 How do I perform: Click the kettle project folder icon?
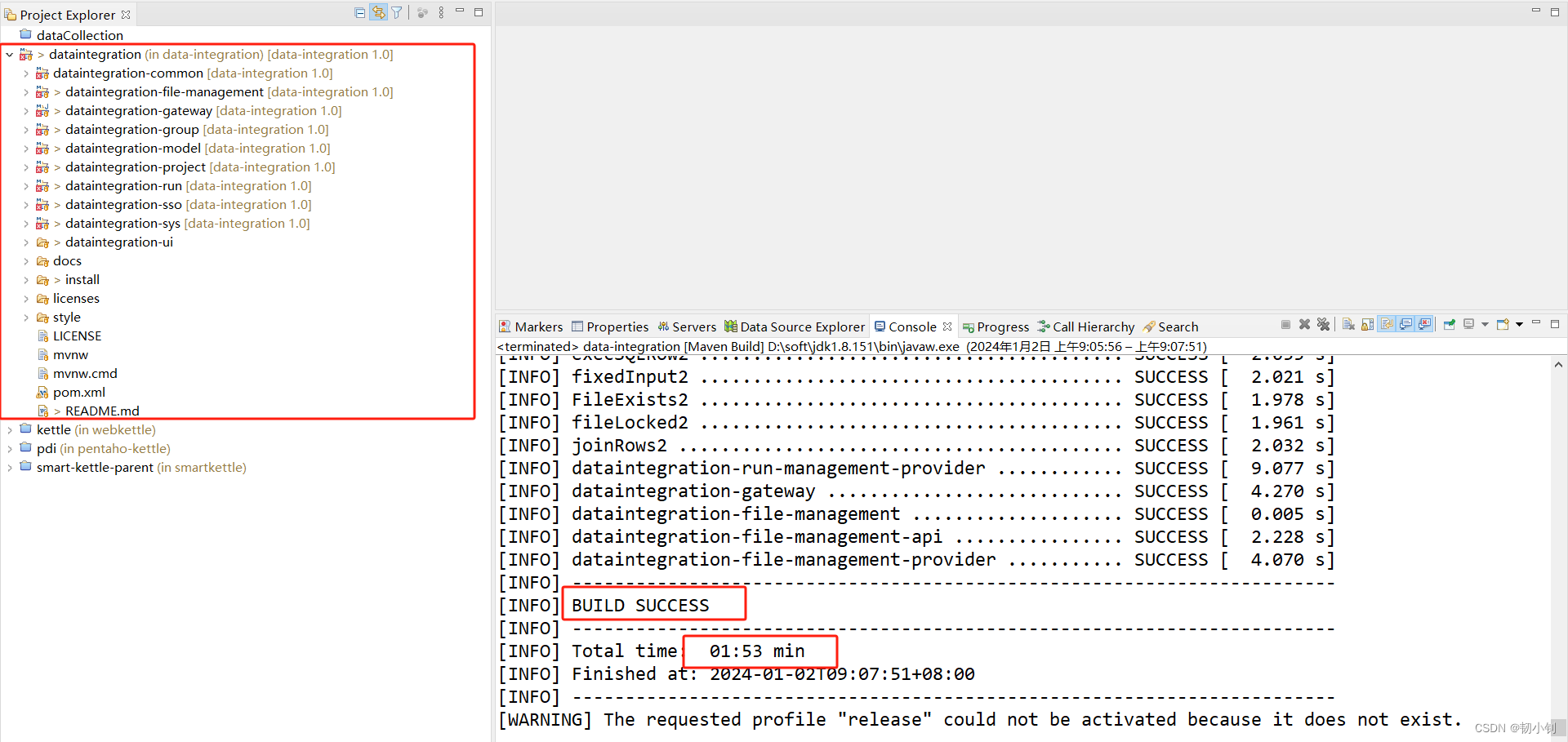26,429
